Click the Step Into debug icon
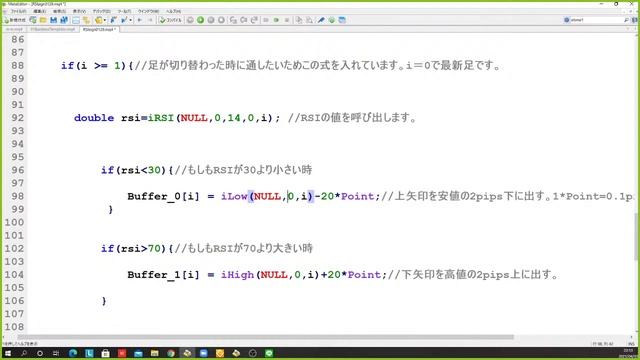Screen dimensions: 640x360 pyautogui.click(x=233, y=20)
